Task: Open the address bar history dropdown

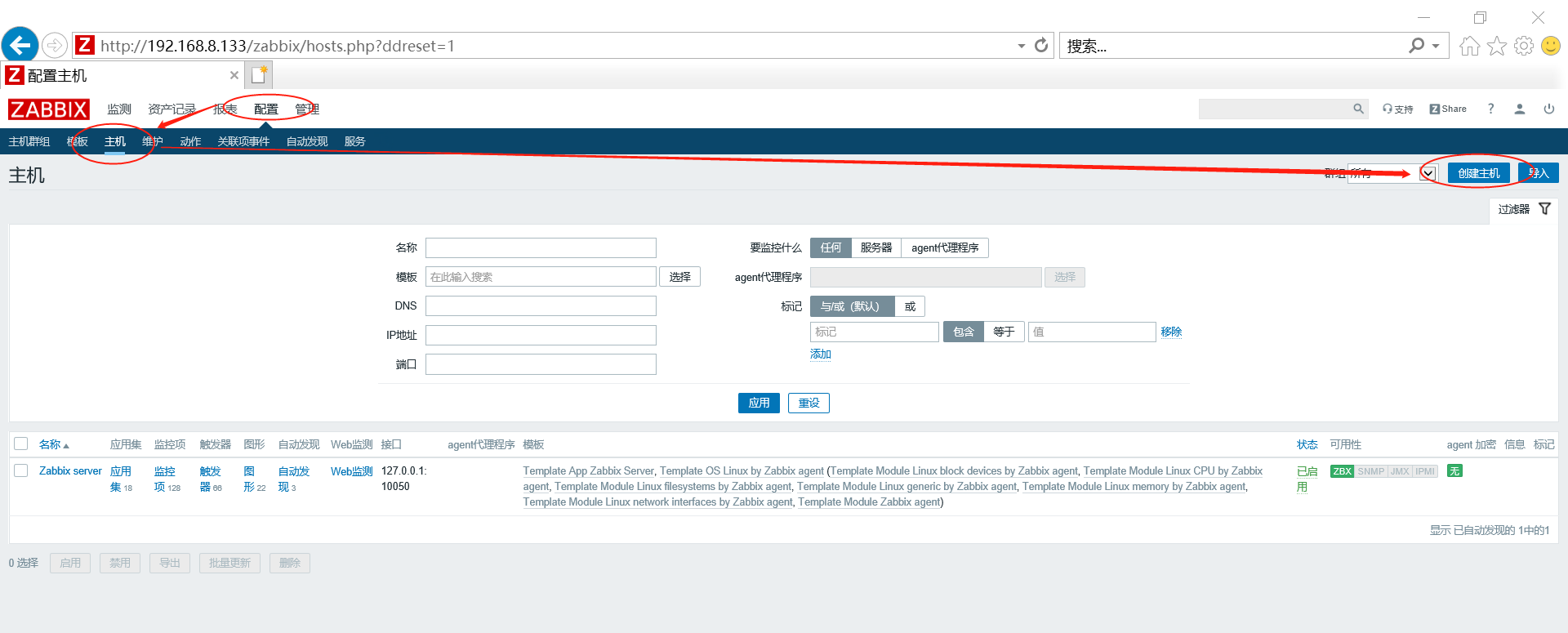Action: coord(1021,46)
